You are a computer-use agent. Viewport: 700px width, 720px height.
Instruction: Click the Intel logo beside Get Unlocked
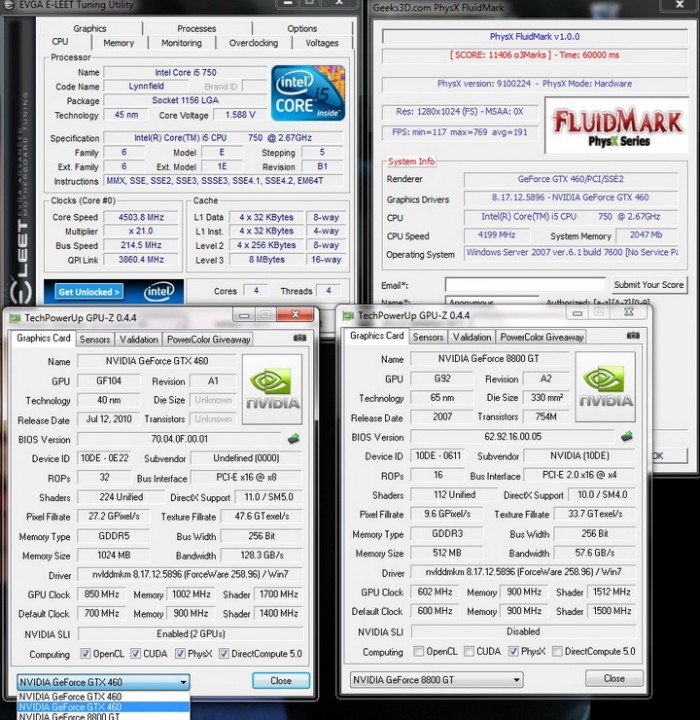[159, 292]
